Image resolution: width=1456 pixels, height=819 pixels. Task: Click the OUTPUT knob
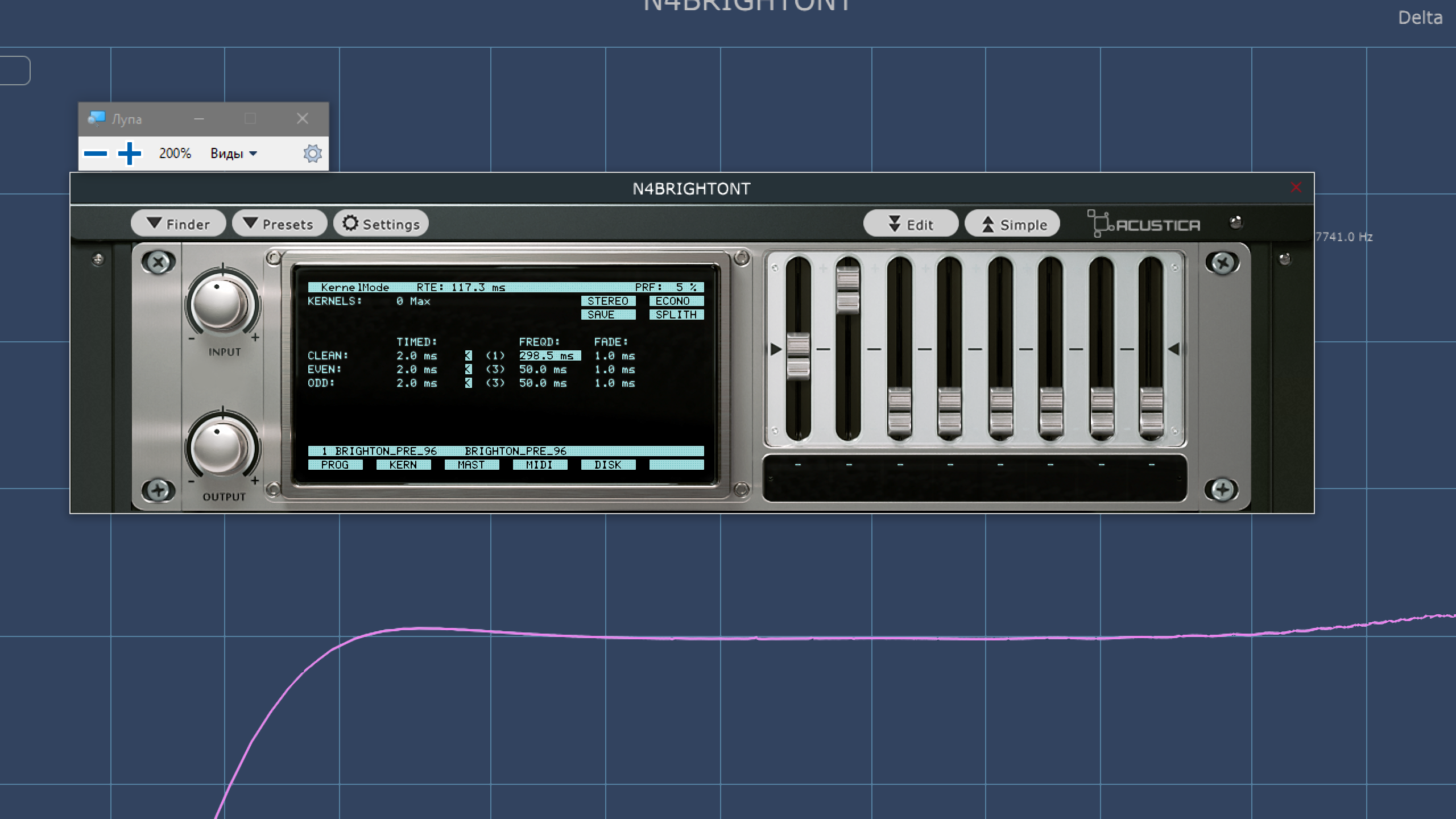click(x=221, y=448)
